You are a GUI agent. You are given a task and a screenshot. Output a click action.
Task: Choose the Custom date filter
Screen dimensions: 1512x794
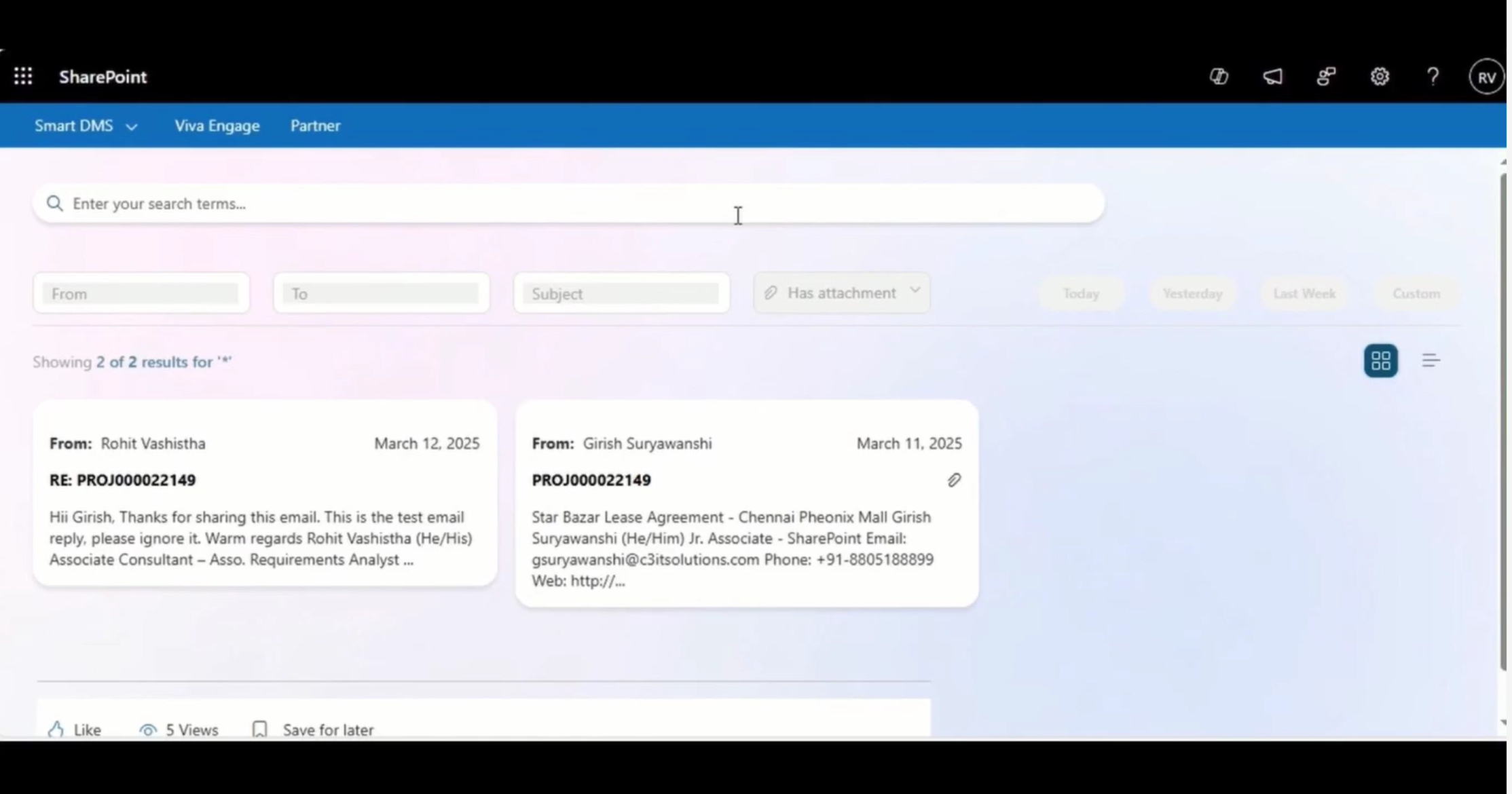click(1416, 294)
